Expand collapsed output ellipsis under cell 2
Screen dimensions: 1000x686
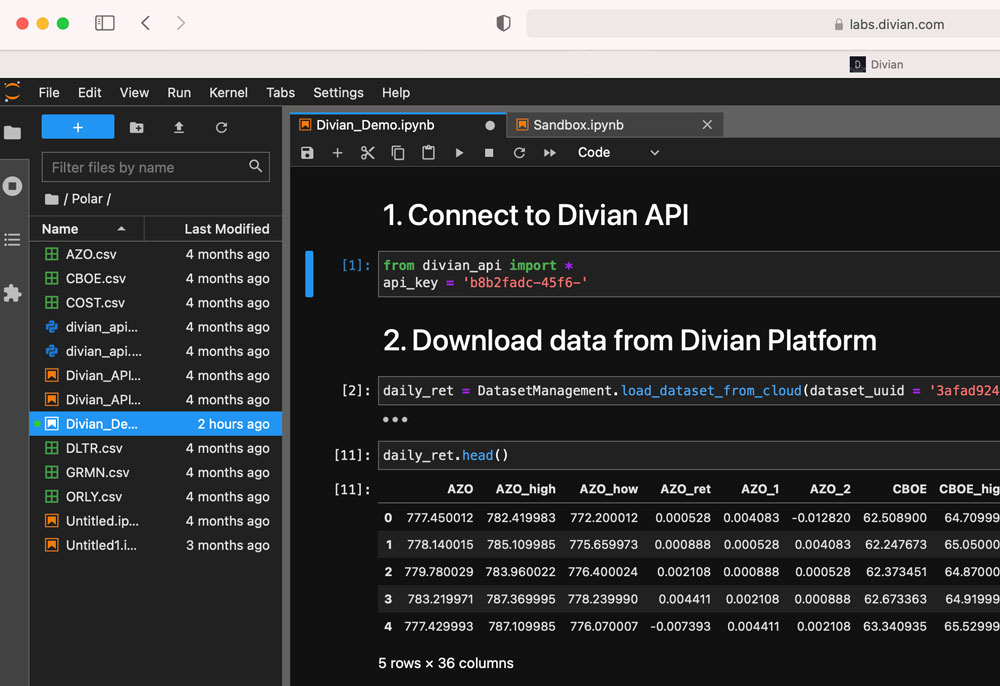click(x=395, y=420)
